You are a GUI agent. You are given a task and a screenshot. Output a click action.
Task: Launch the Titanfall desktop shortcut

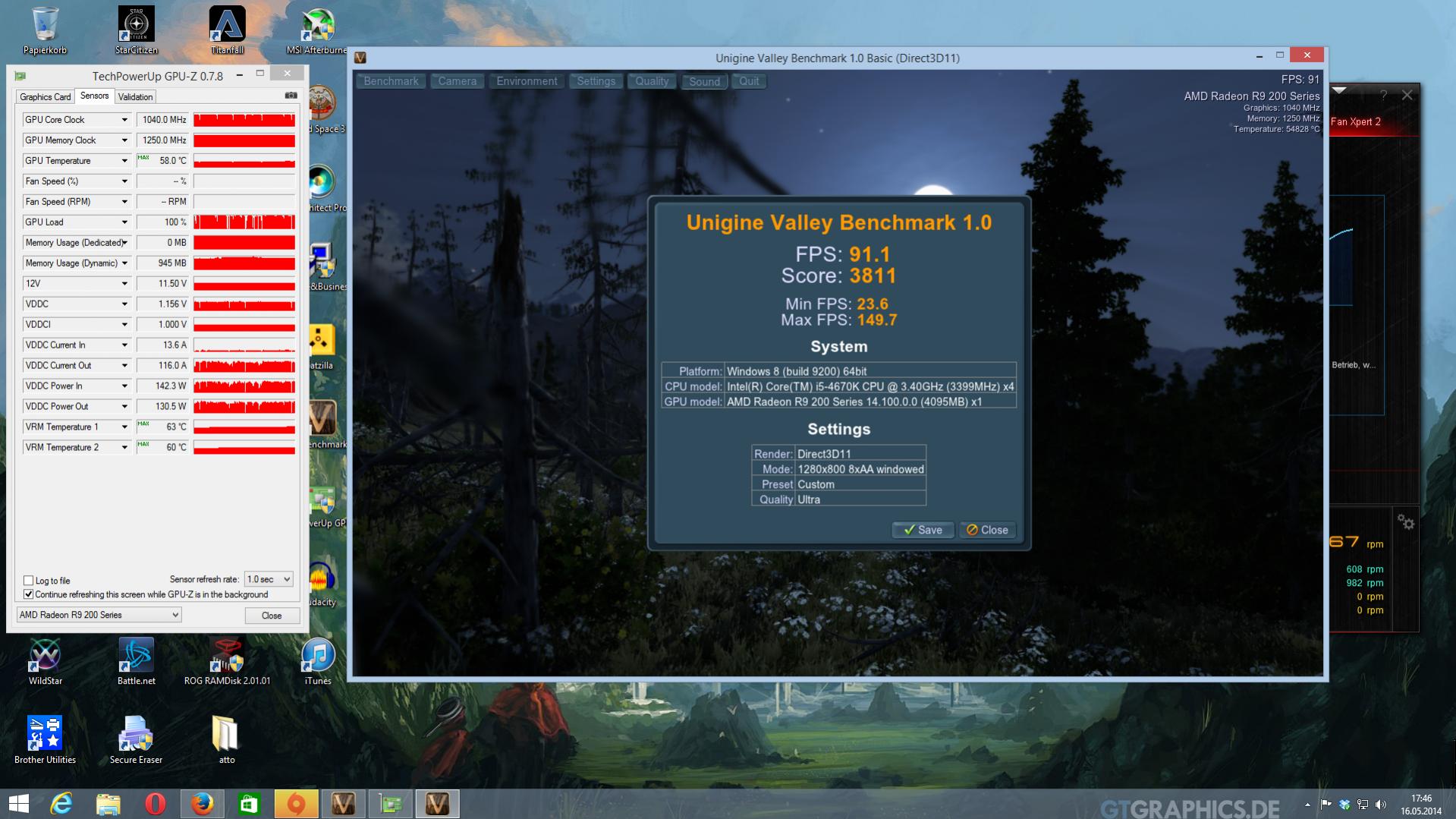(x=227, y=30)
